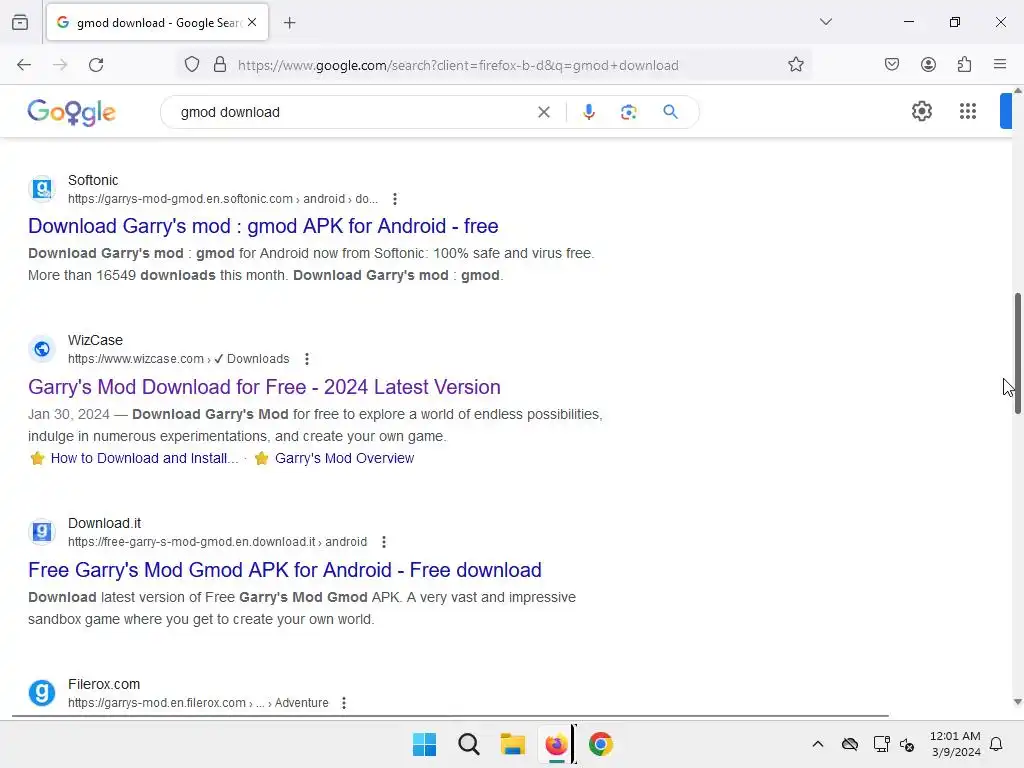Image resolution: width=1024 pixels, height=768 pixels.
Task: Click the Softonic site favicon
Action: tap(42, 189)
